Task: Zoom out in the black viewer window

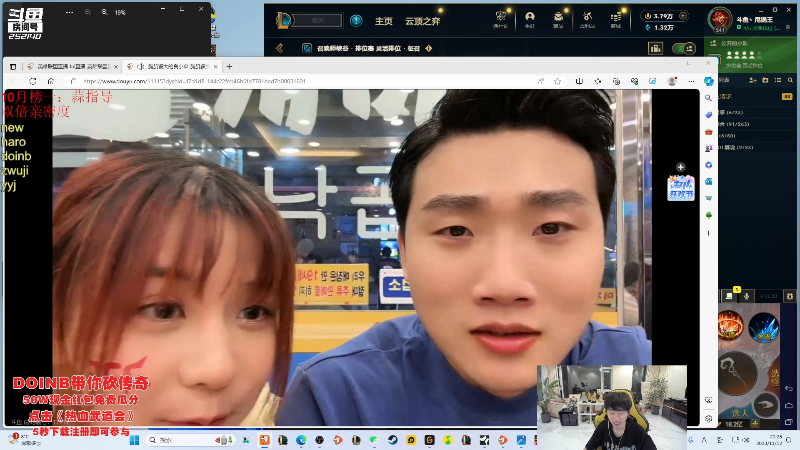Action: coord(88,12)
